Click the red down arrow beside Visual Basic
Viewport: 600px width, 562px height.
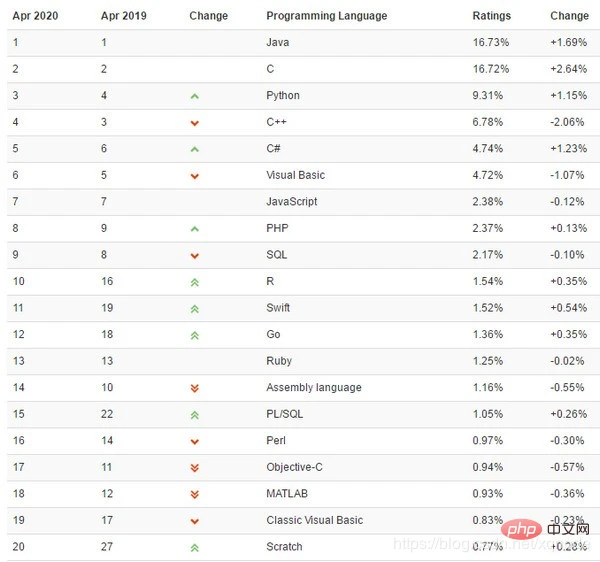pos(195,176)
